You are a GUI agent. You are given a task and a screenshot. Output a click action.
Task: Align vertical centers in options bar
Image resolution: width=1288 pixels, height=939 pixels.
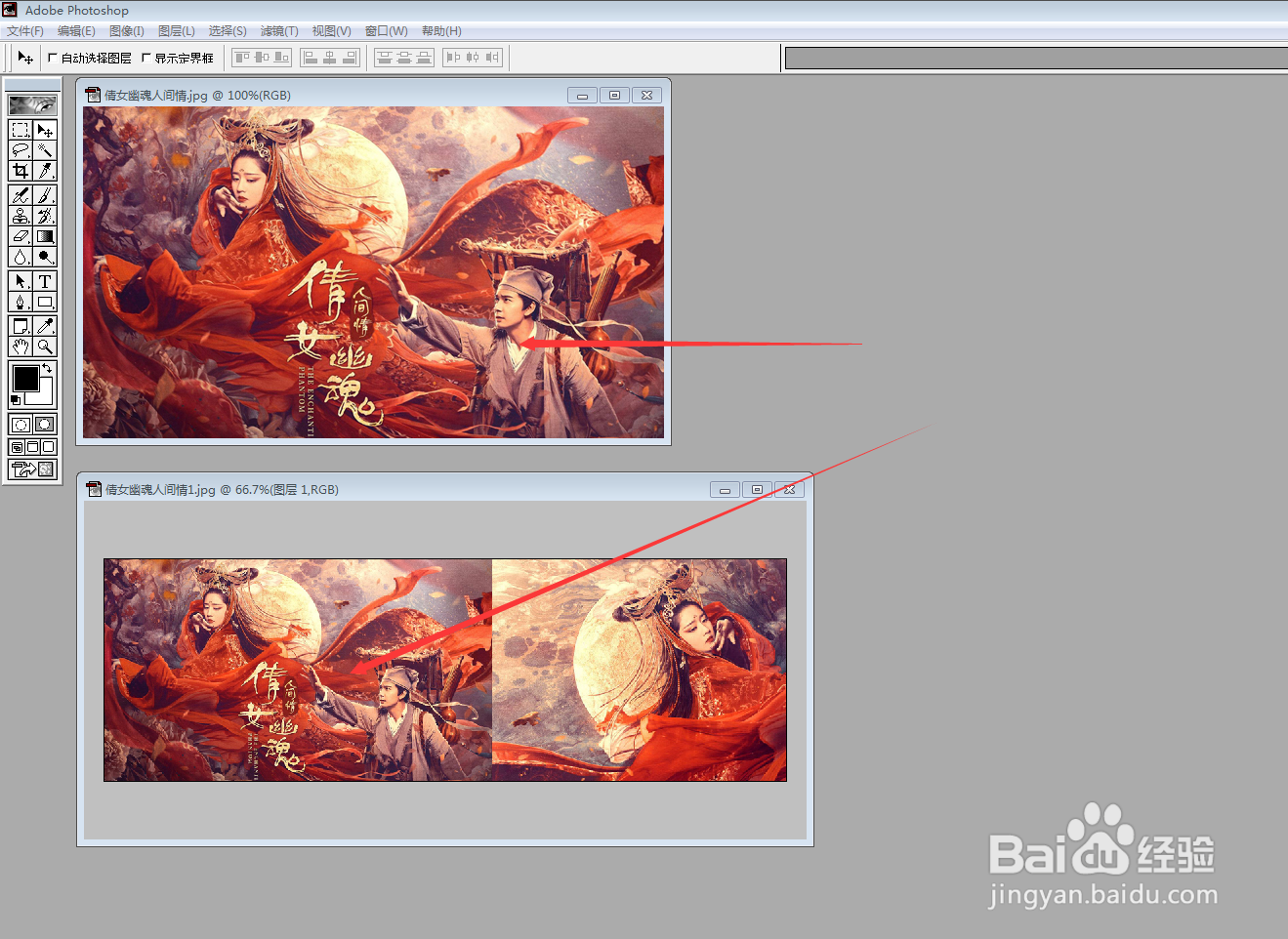(262, 58)
